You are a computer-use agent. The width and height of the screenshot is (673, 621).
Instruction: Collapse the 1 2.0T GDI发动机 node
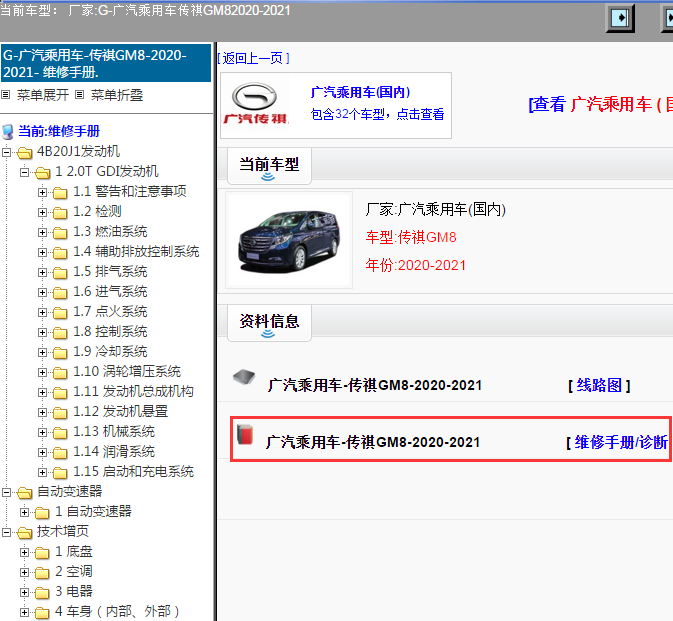pyautogui.click(x=24, y=172)
